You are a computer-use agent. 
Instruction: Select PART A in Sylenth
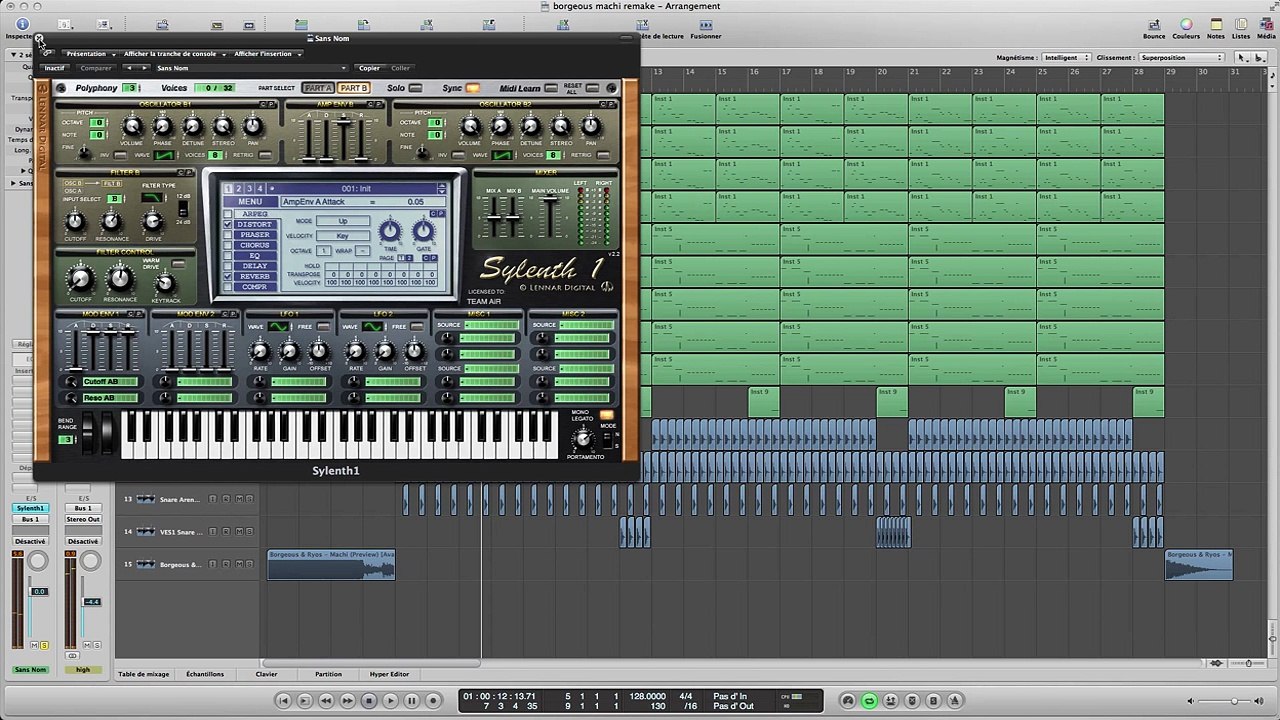tap(318, 88)
